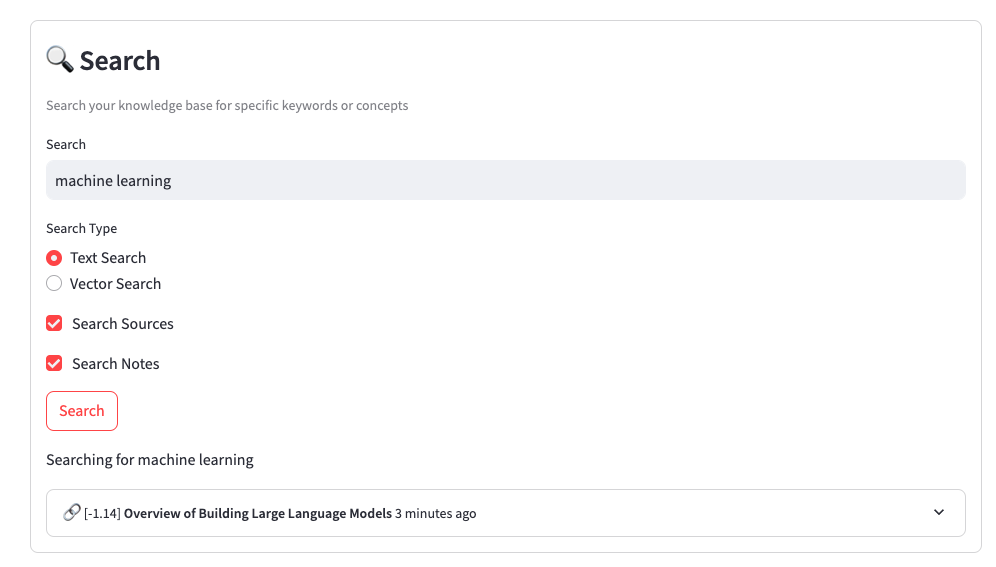Focus the search field containing machine learning

click(505, 181)
